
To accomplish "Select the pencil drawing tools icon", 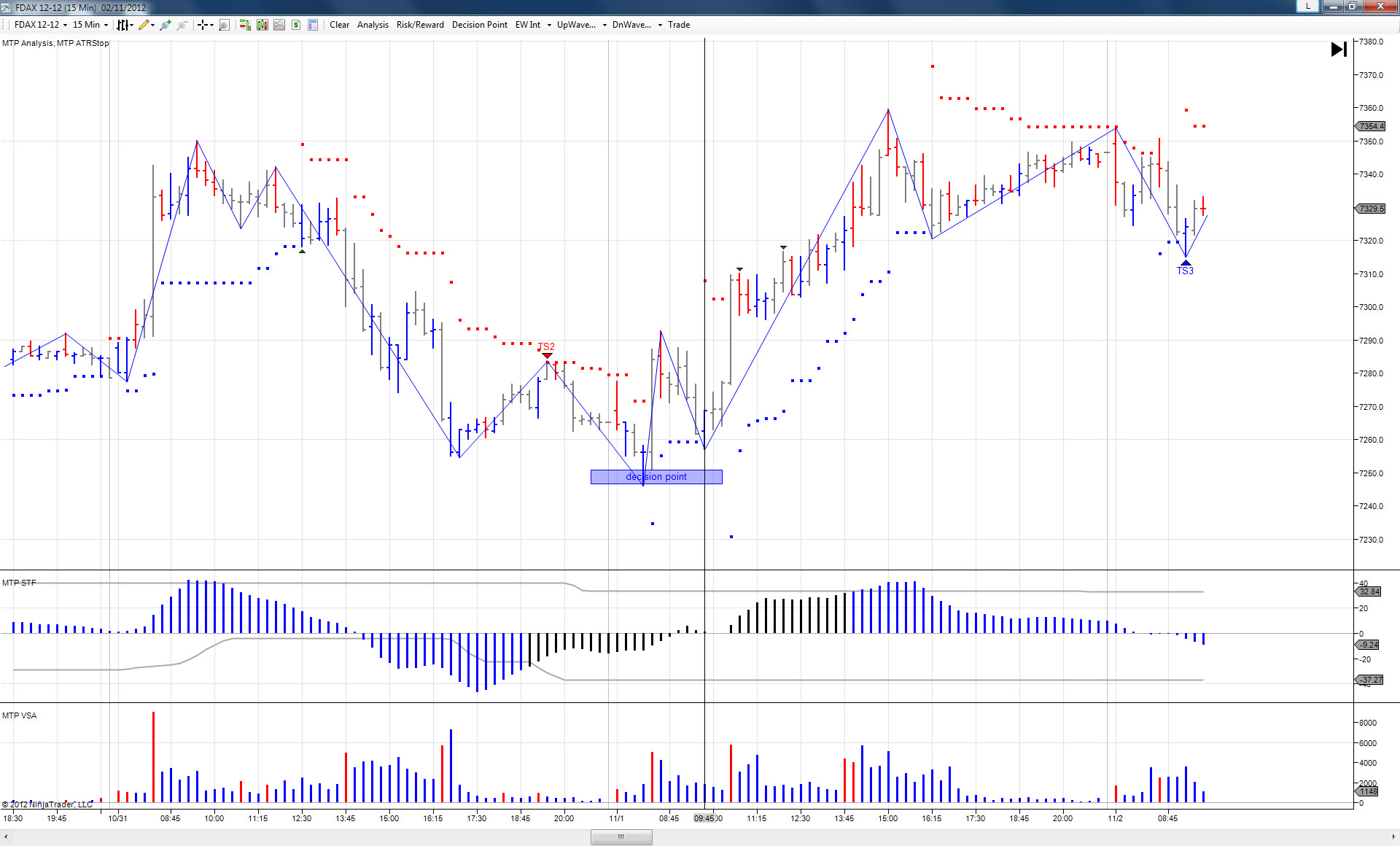I will point(144,25).
